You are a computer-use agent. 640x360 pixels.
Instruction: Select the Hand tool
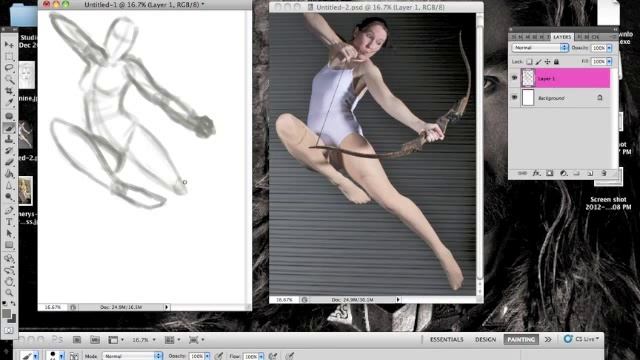[x=9, y=281]
